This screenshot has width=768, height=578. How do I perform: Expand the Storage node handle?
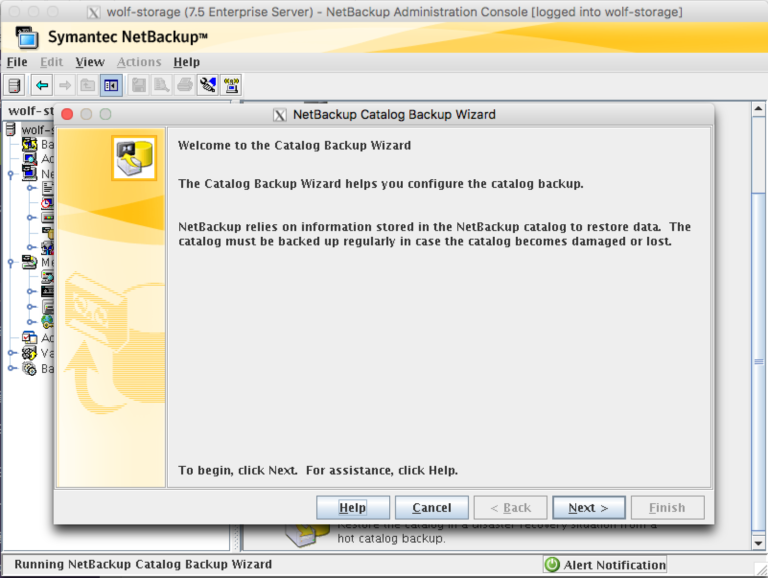click(31, 217)
